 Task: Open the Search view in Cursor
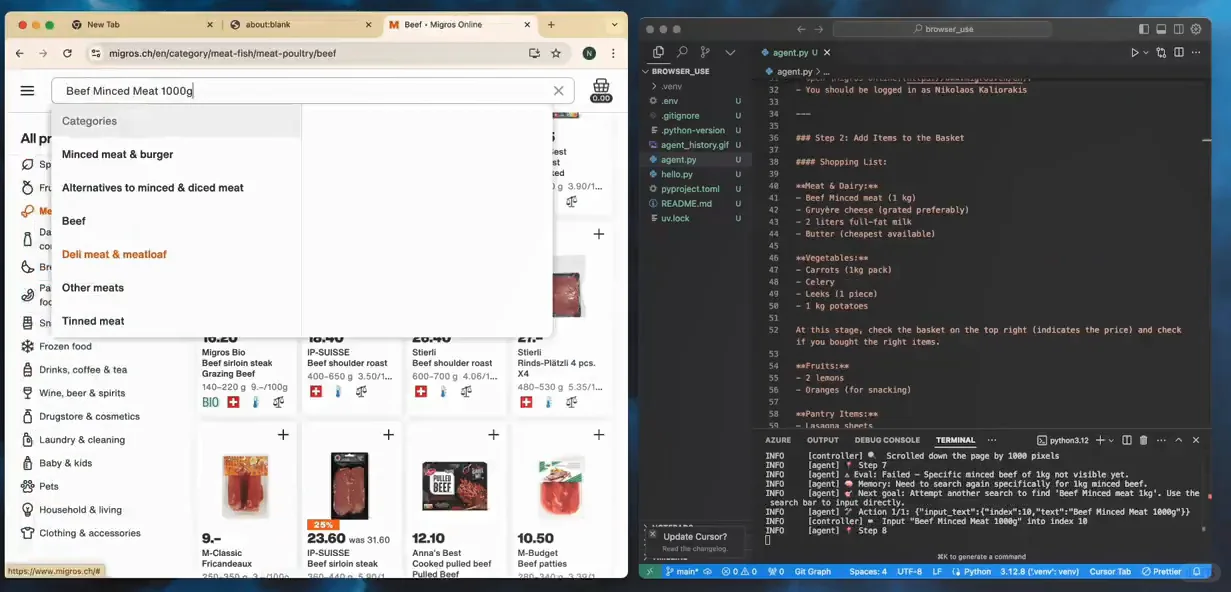coord(682,52)
